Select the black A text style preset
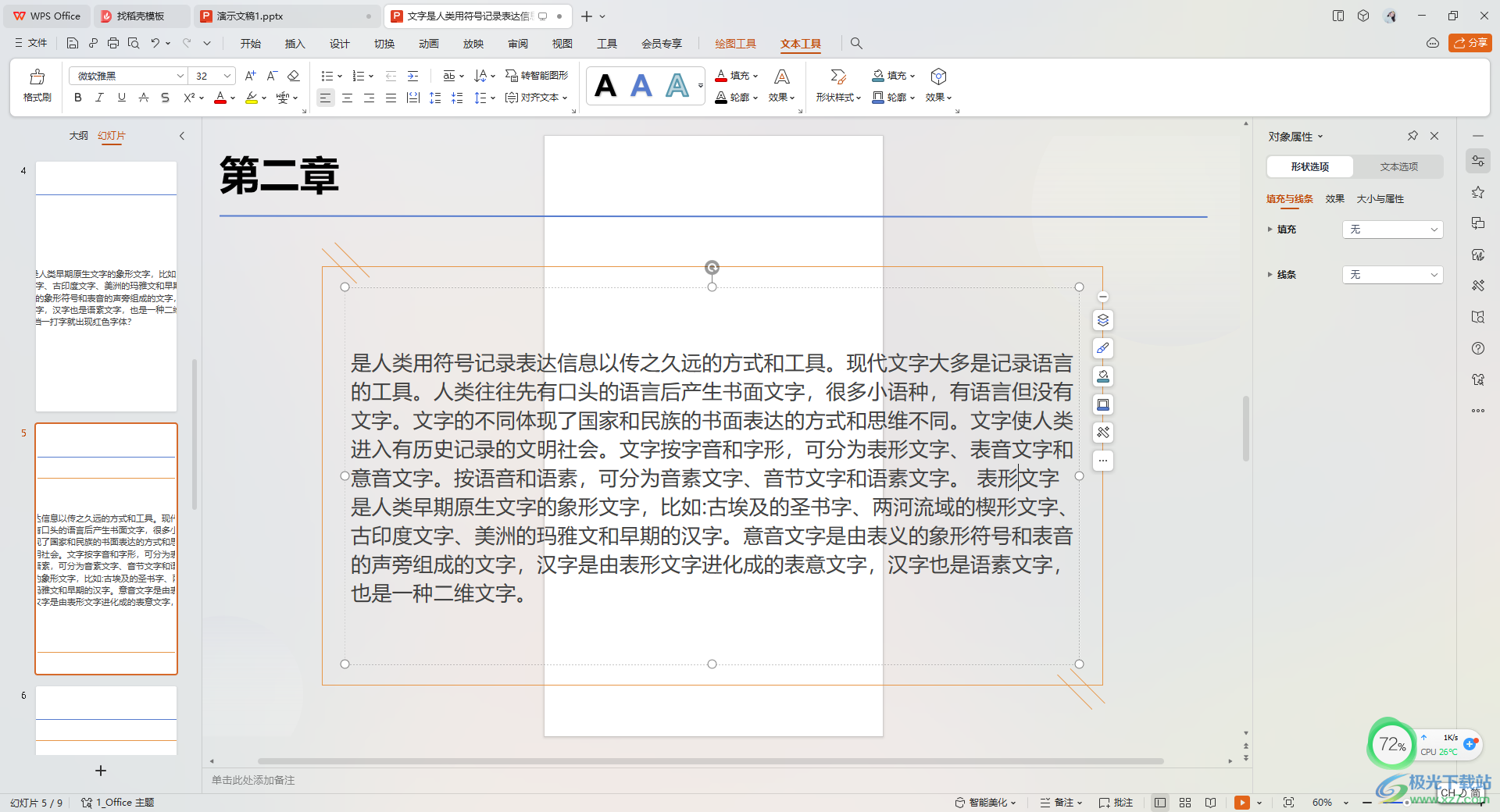Image resolution: width=1500 pixels, height=812 pixels. (x=605, y=86)
